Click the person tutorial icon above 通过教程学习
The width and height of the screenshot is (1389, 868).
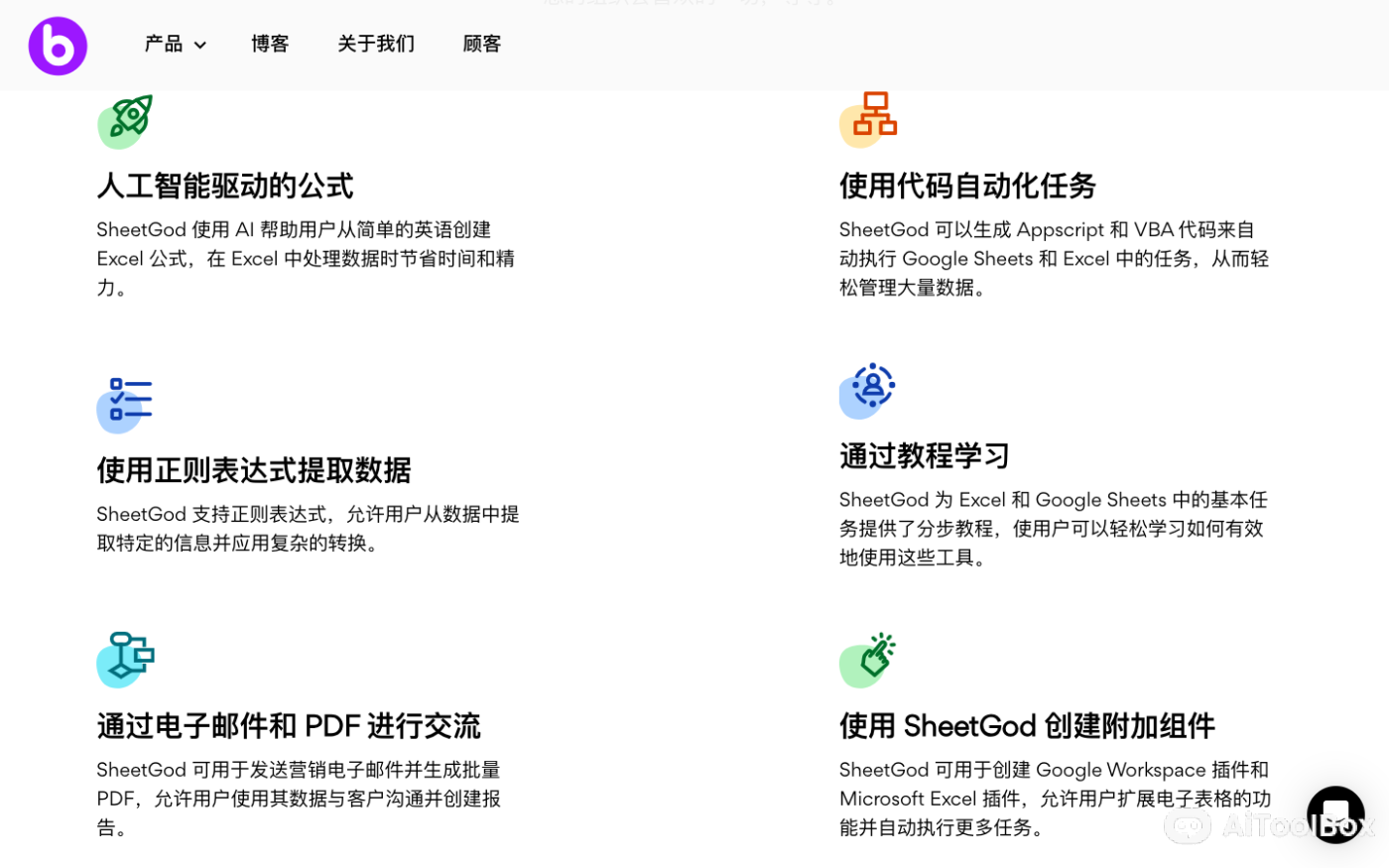[867, 390]
